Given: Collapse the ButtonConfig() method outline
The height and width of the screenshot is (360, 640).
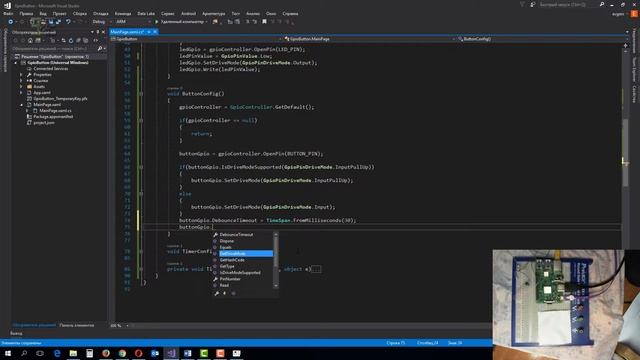Looking at the screenshot, I should point(141,94).
